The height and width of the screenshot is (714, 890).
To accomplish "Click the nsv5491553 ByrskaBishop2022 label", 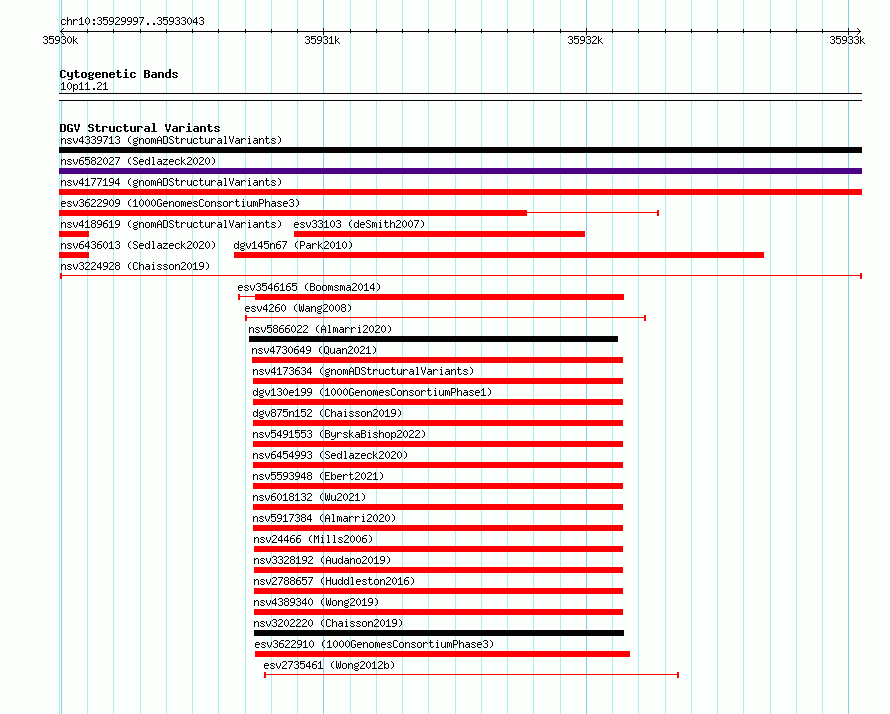I will click(339, 434).
